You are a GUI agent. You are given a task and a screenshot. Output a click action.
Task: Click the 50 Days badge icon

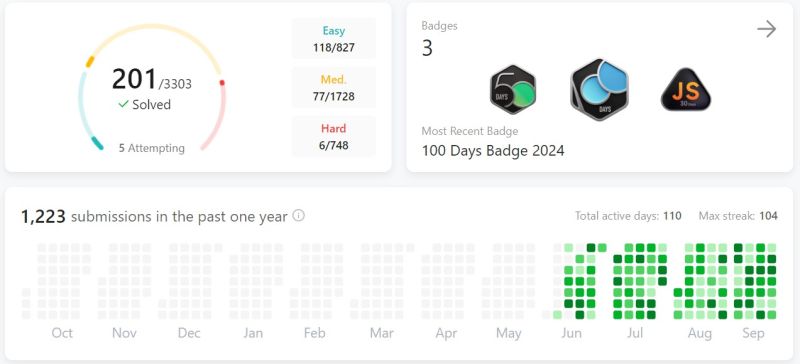pyautogui.click(x=513, y=90)
